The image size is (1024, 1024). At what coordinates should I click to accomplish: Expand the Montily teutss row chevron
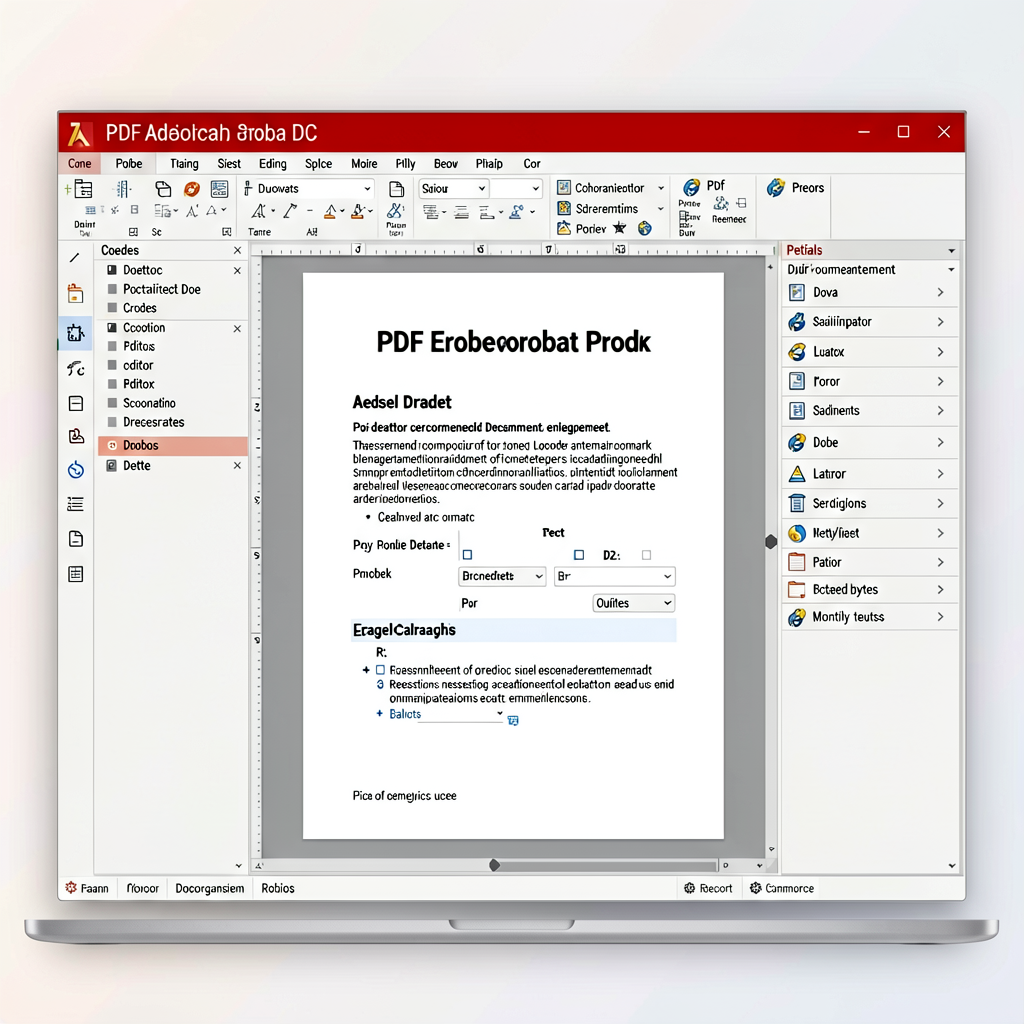pos(940,616)
